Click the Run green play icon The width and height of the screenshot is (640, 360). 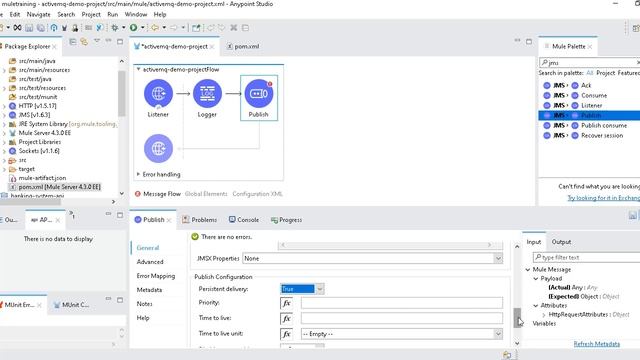(133, 28)
